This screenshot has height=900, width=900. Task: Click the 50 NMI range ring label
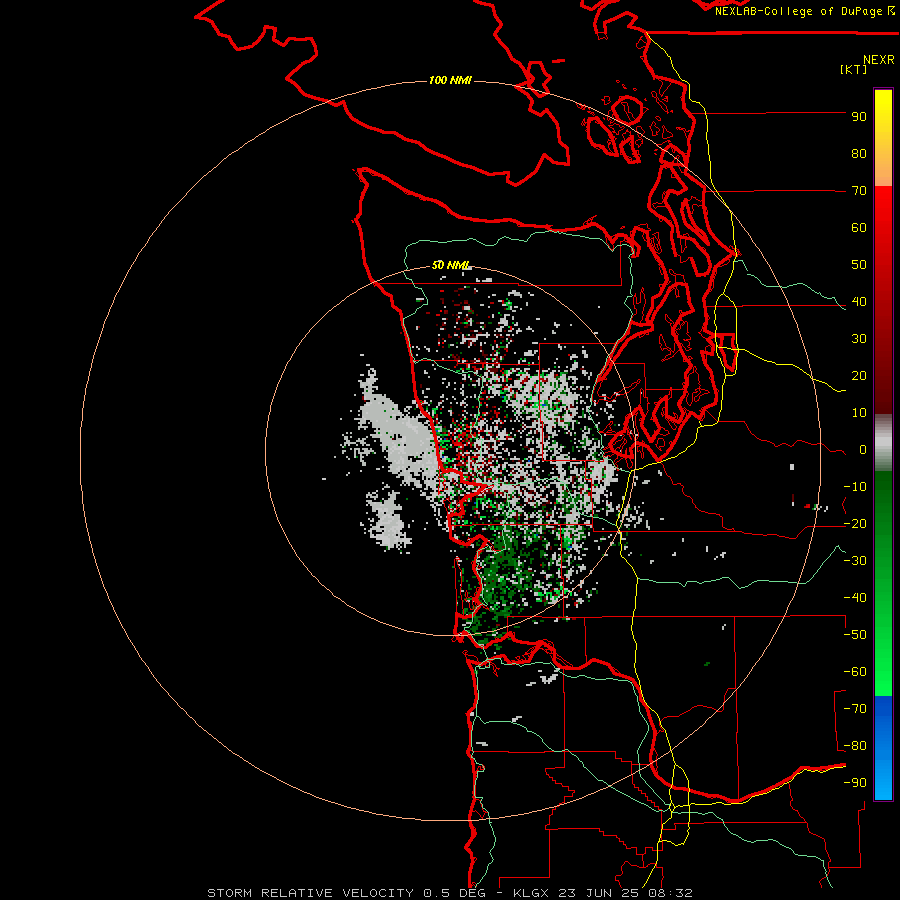pos(451,265)
